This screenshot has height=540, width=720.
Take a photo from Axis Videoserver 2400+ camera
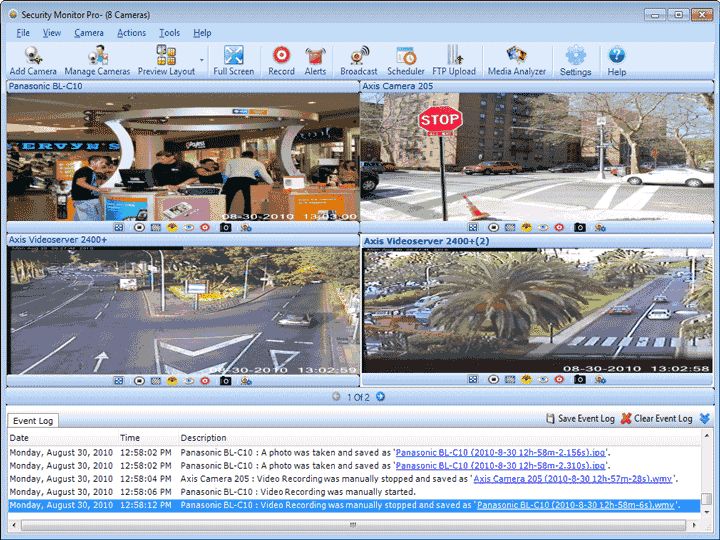(x=225, y=381)
